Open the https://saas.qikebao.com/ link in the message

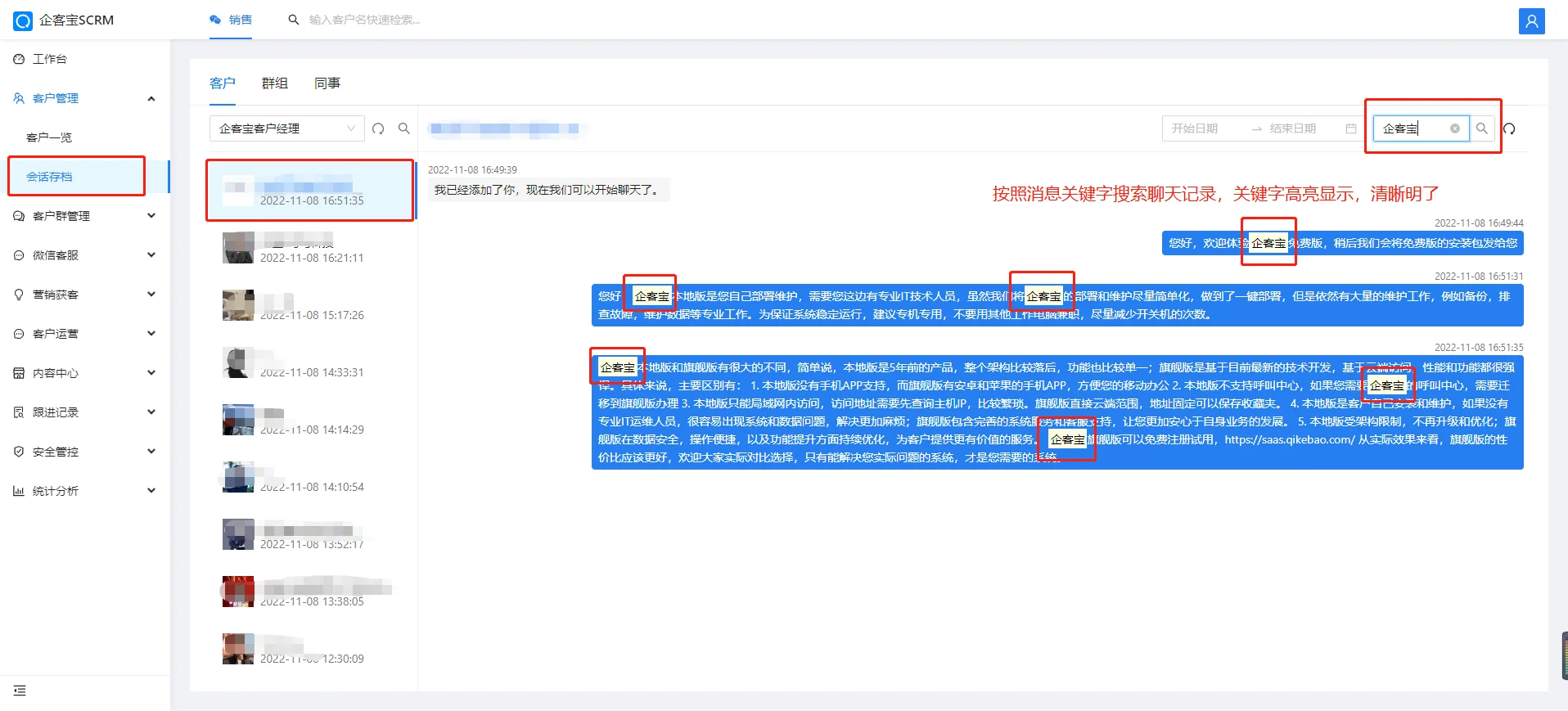tap(1289, 439)
